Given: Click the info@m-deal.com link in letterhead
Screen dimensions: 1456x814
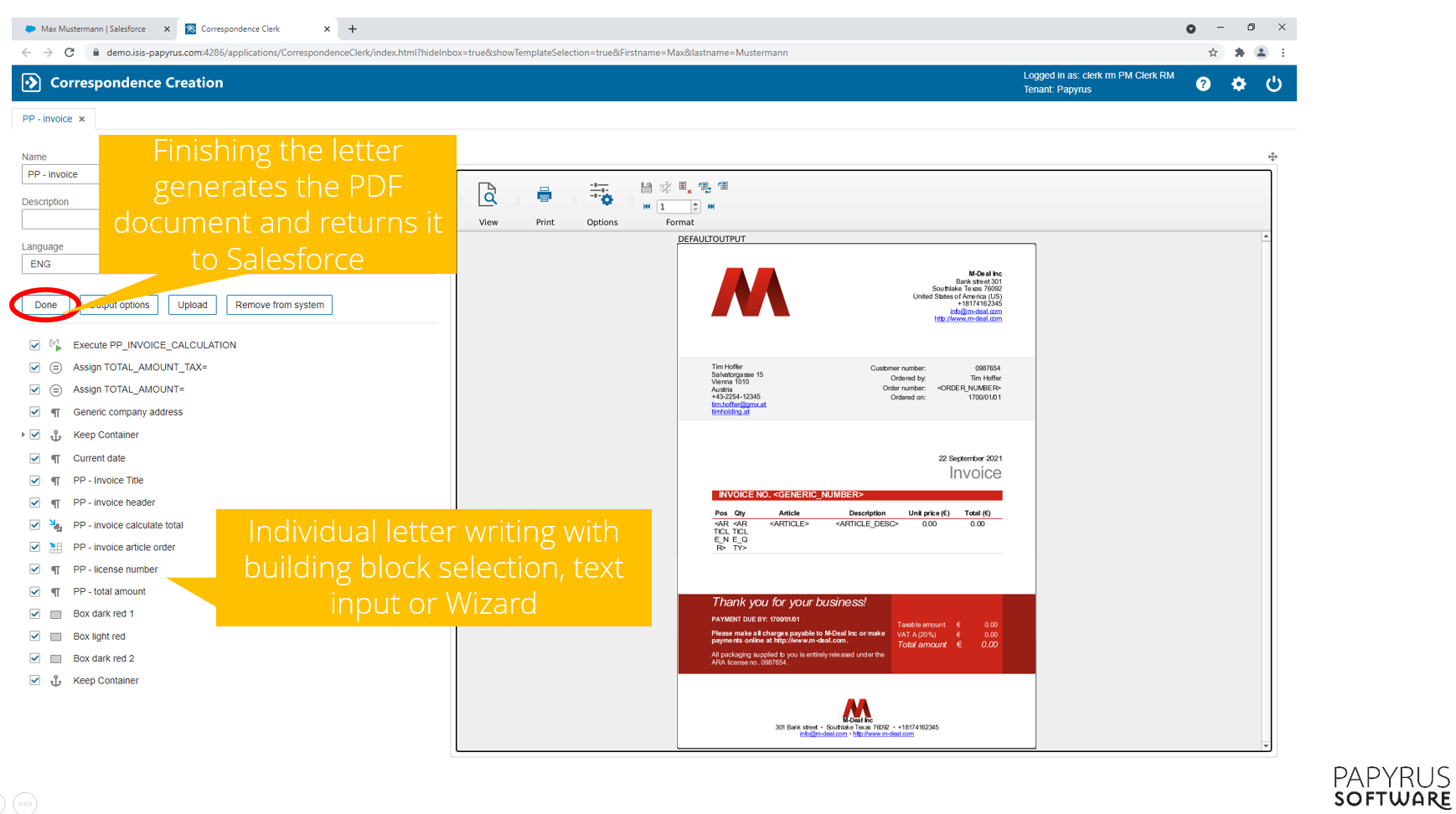Looking at the screenshot, I should [976, 312].
